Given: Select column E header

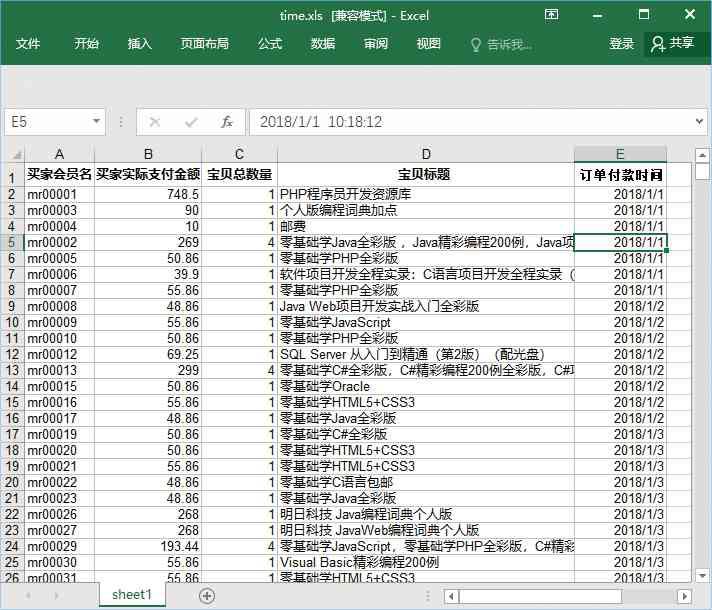Looking at the screenshot, I should tap(620, 154).
